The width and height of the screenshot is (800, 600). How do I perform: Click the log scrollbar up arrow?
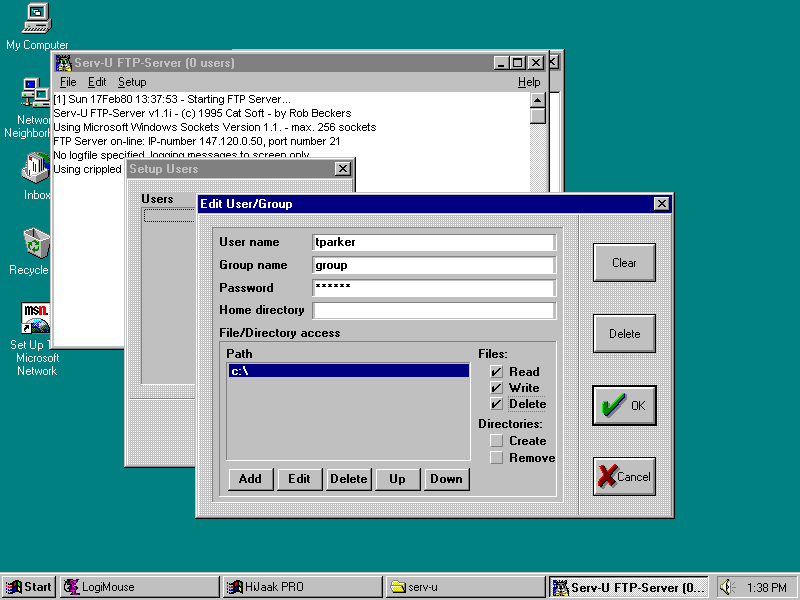(x=538, y=99)
